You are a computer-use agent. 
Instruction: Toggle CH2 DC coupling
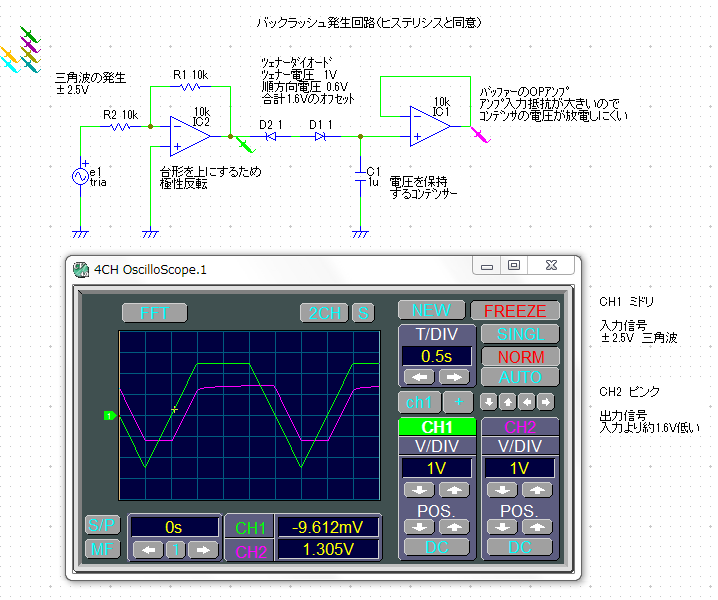point(519,547)
